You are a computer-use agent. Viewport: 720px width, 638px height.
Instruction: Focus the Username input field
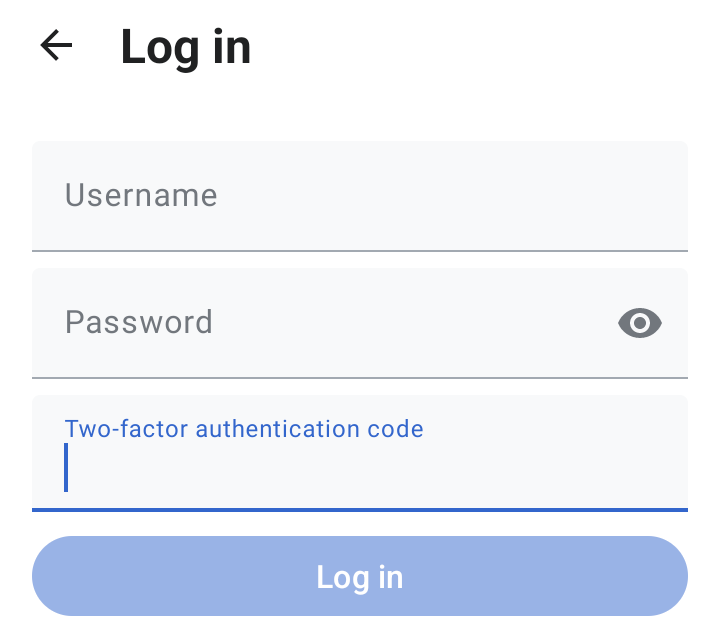(x=360, y=196)
